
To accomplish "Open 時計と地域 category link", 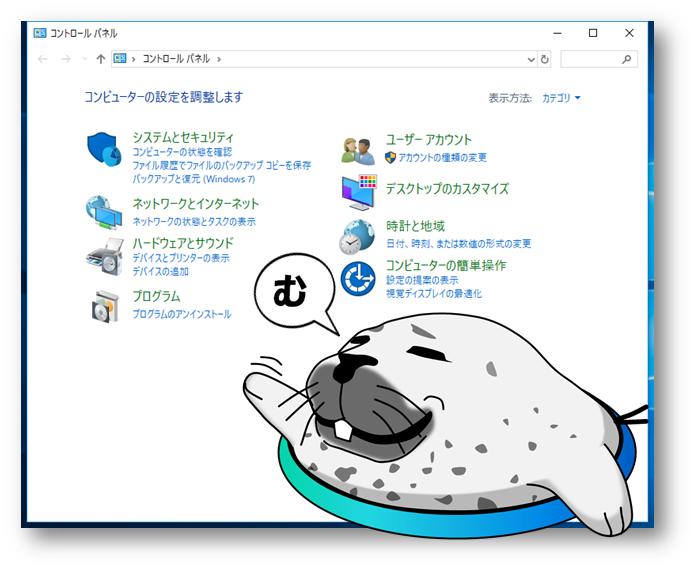I will [x=415, y=226].
